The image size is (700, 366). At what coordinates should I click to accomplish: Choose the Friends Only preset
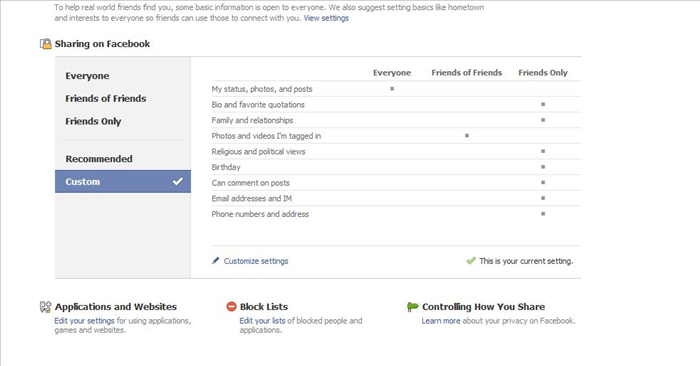click(x=93, y=121)
